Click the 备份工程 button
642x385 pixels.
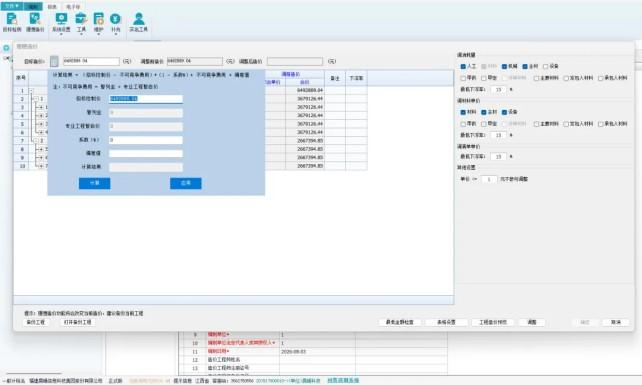tap(36, 322)
